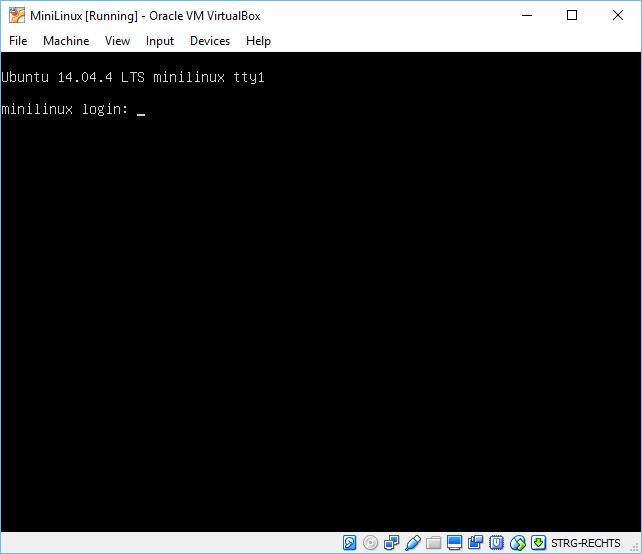This screenshot has width=642, height=554.
Task: Click the CPU virtualization status icon
Action: pyautogui.click(x=497, y=543)
